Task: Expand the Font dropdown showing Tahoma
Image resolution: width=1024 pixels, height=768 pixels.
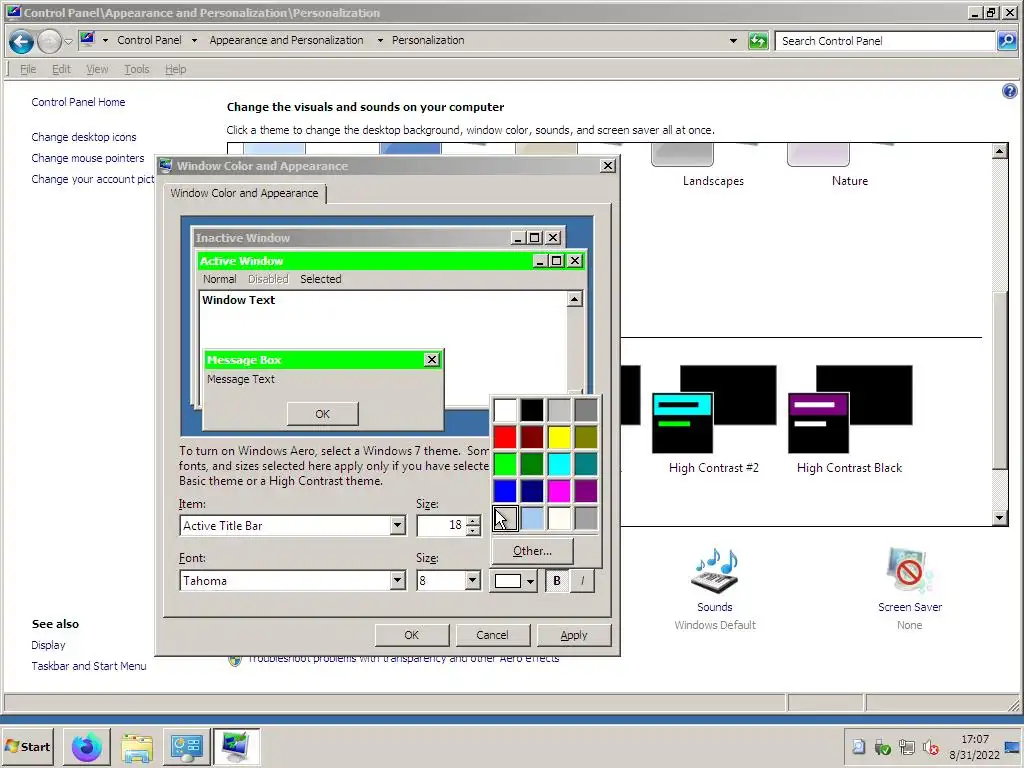Action: pyautogui.click(x=397, y=581)
